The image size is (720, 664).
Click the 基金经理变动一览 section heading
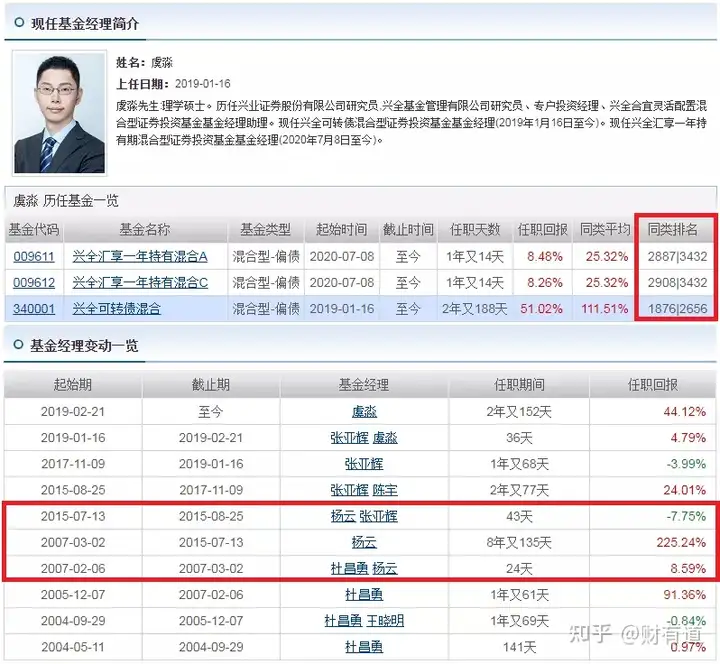pos(84,345)
